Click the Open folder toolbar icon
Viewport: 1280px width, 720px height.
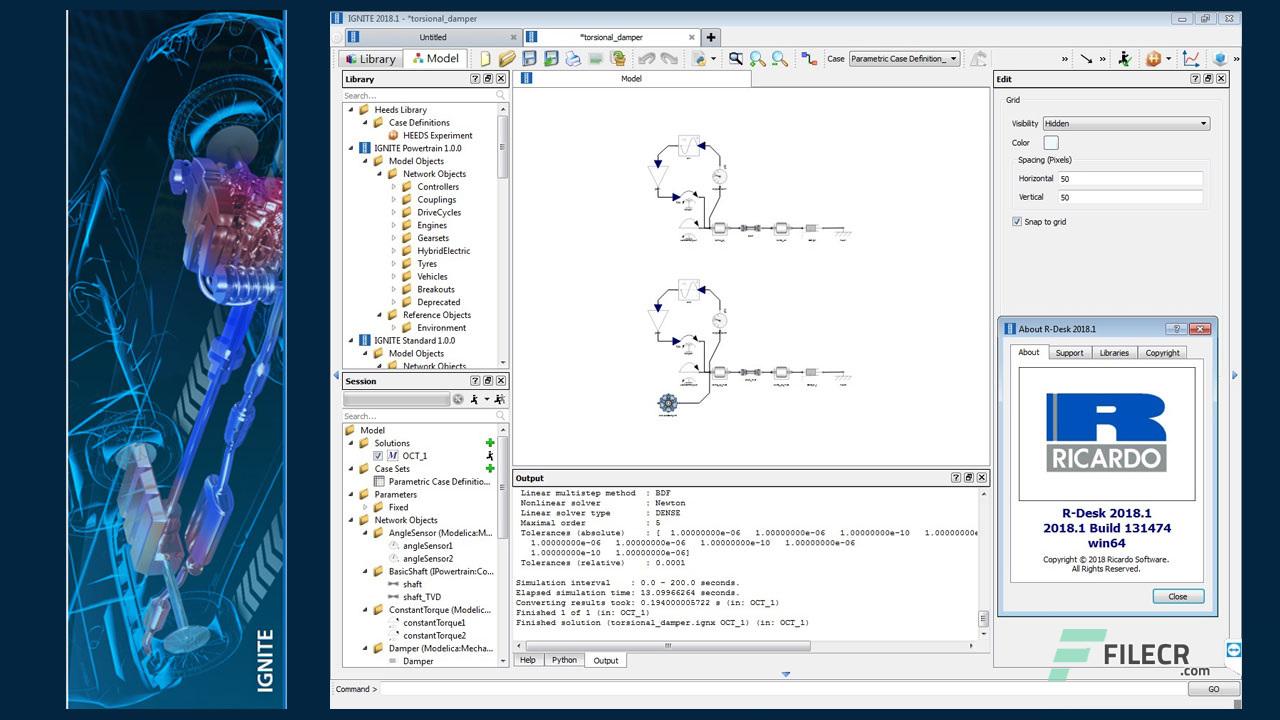(507, 59)
